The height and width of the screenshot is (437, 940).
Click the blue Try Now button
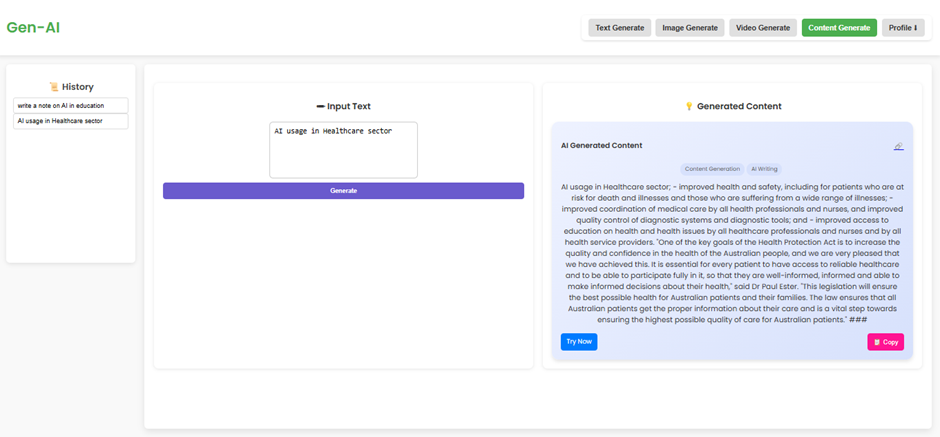pyautogui.click(x=579, y=342)
